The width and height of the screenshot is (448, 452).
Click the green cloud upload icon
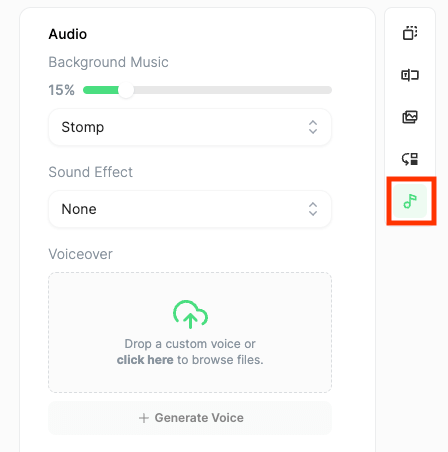click(190, 314)
